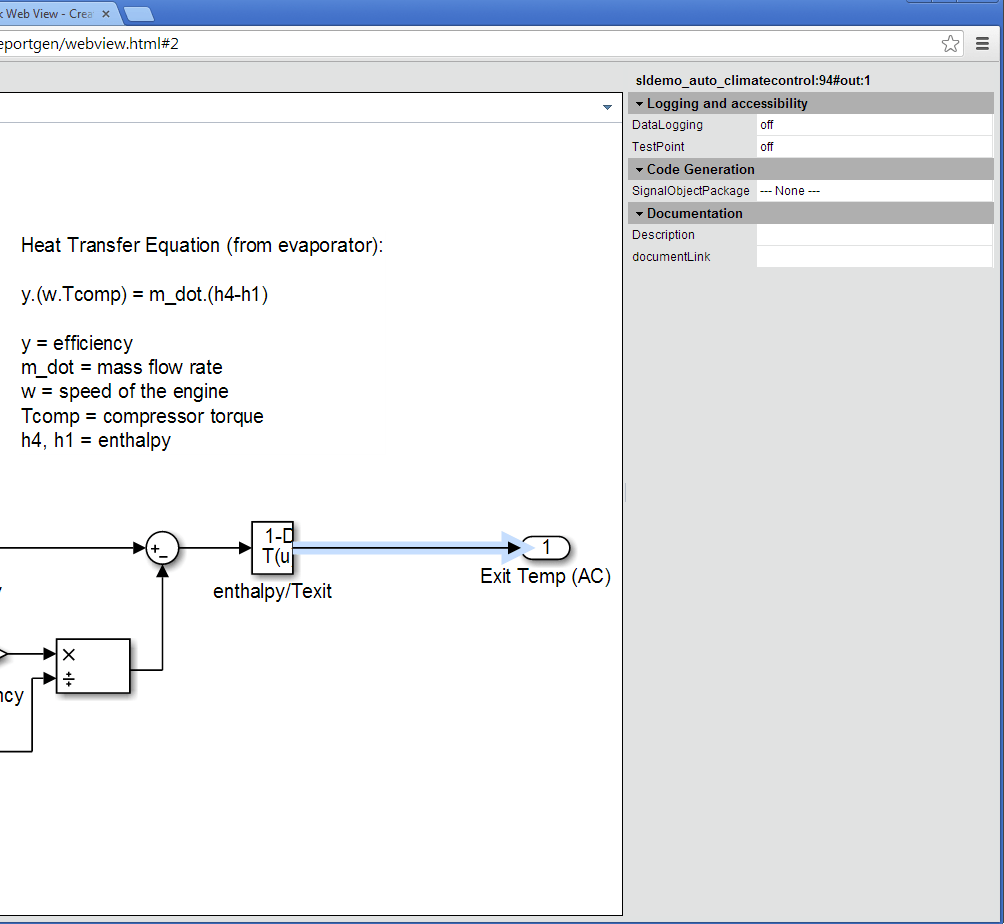Click the 'y = efficiency' annotation line
This screenshot has width=1004, height=924.
77,343
